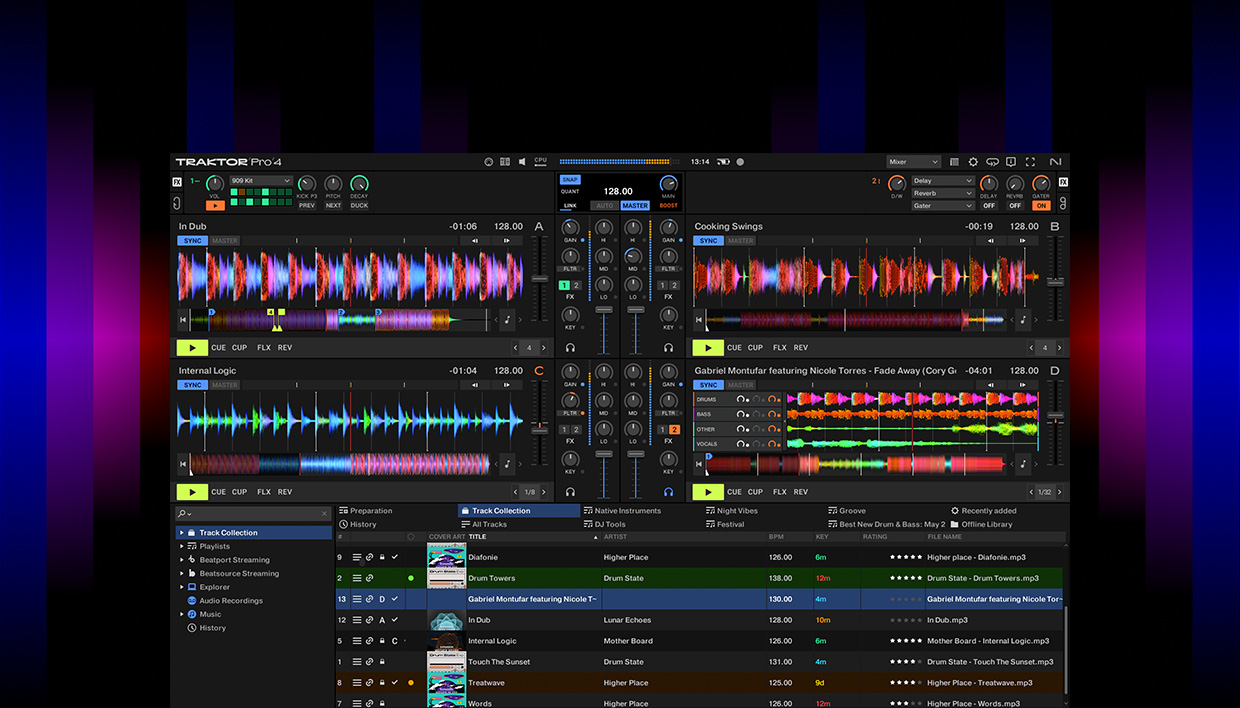
Task: Toggle SNAP in the master clock panel
Action: click(570, 179)
